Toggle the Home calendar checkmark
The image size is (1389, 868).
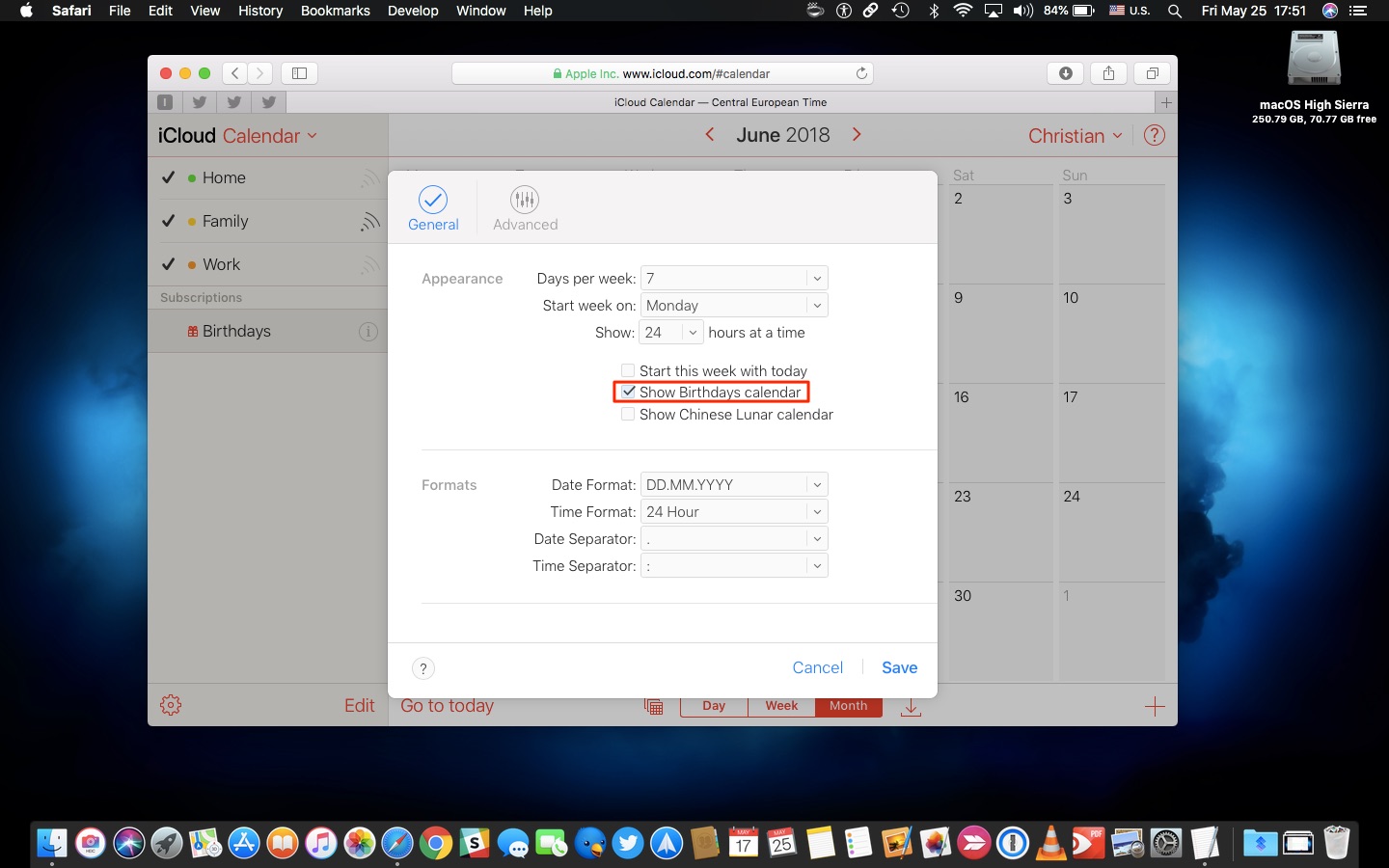[x=168, y=177]
